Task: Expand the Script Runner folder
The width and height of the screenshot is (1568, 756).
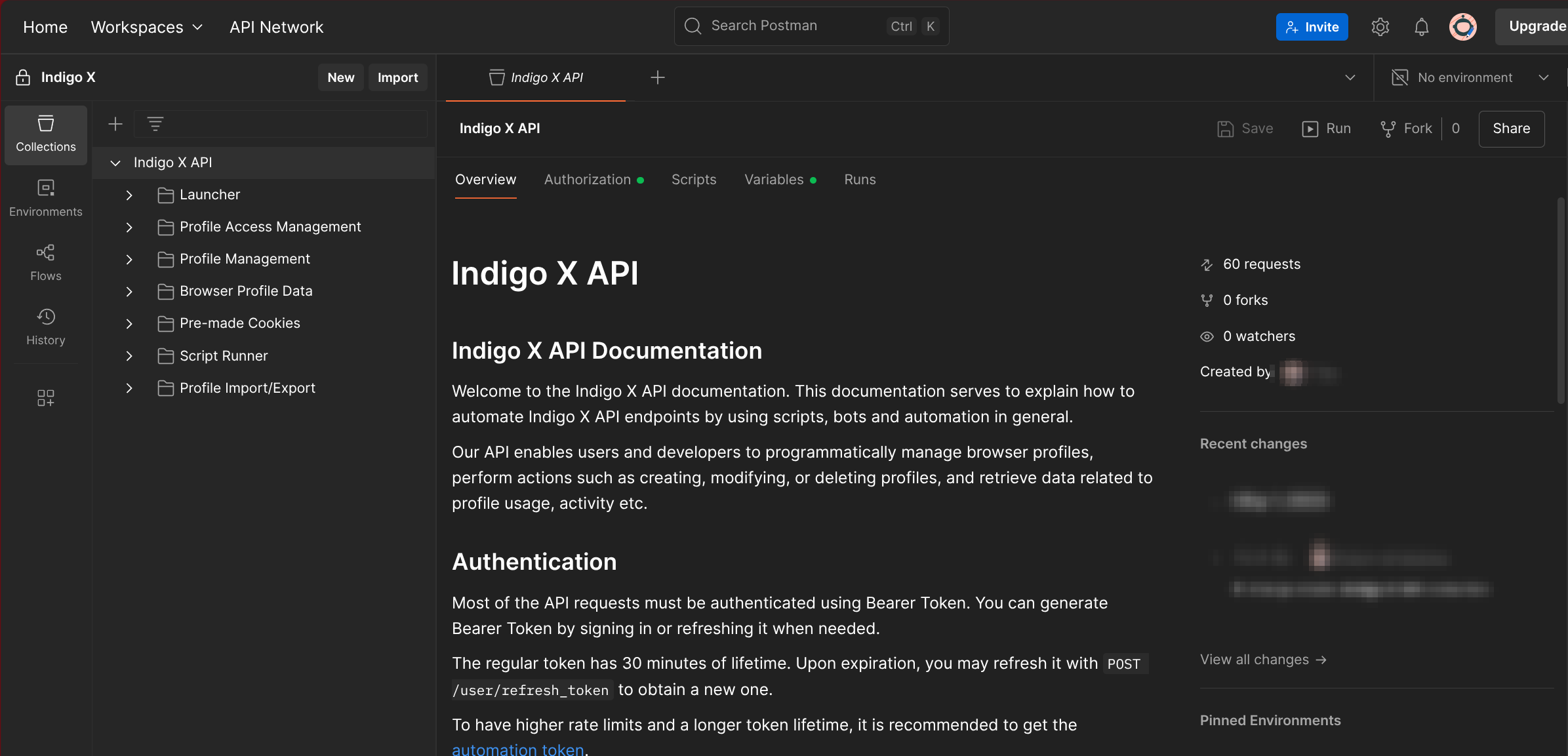Action: 129,356
